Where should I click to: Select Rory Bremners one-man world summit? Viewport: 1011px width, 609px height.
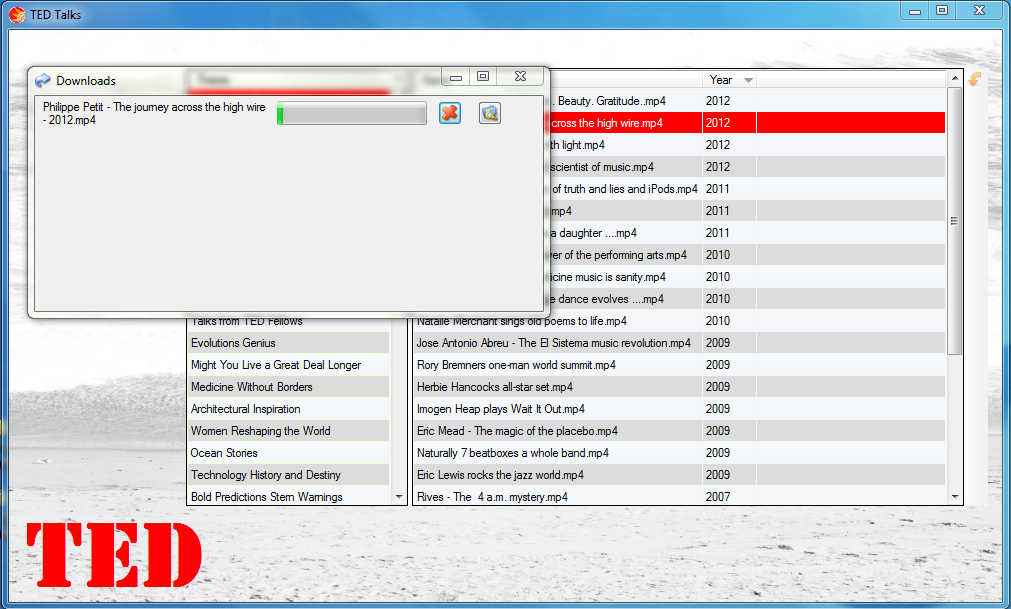pyautogui.click(x=680, y=365)
